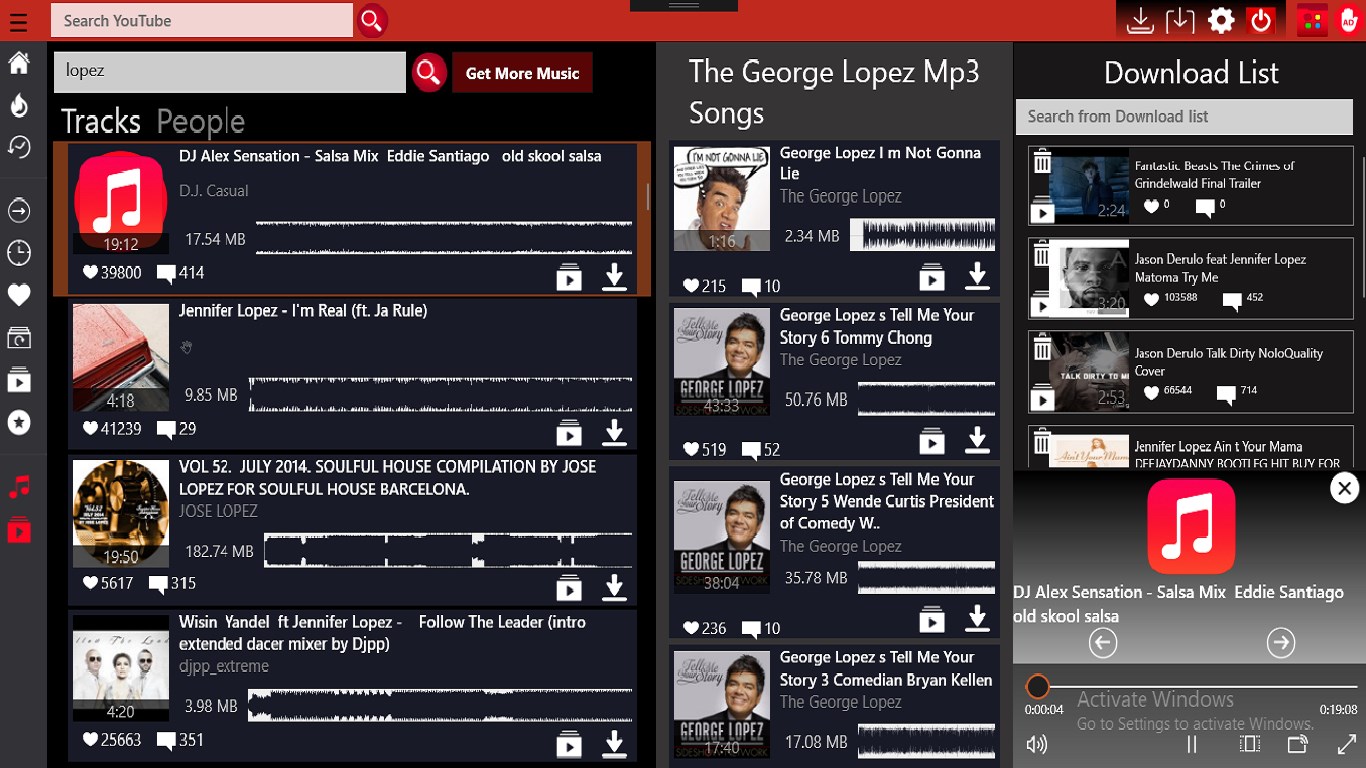Click the red power button
Image resolution: width=1366 pixels, height=768 pixels.
(1261, 21)
